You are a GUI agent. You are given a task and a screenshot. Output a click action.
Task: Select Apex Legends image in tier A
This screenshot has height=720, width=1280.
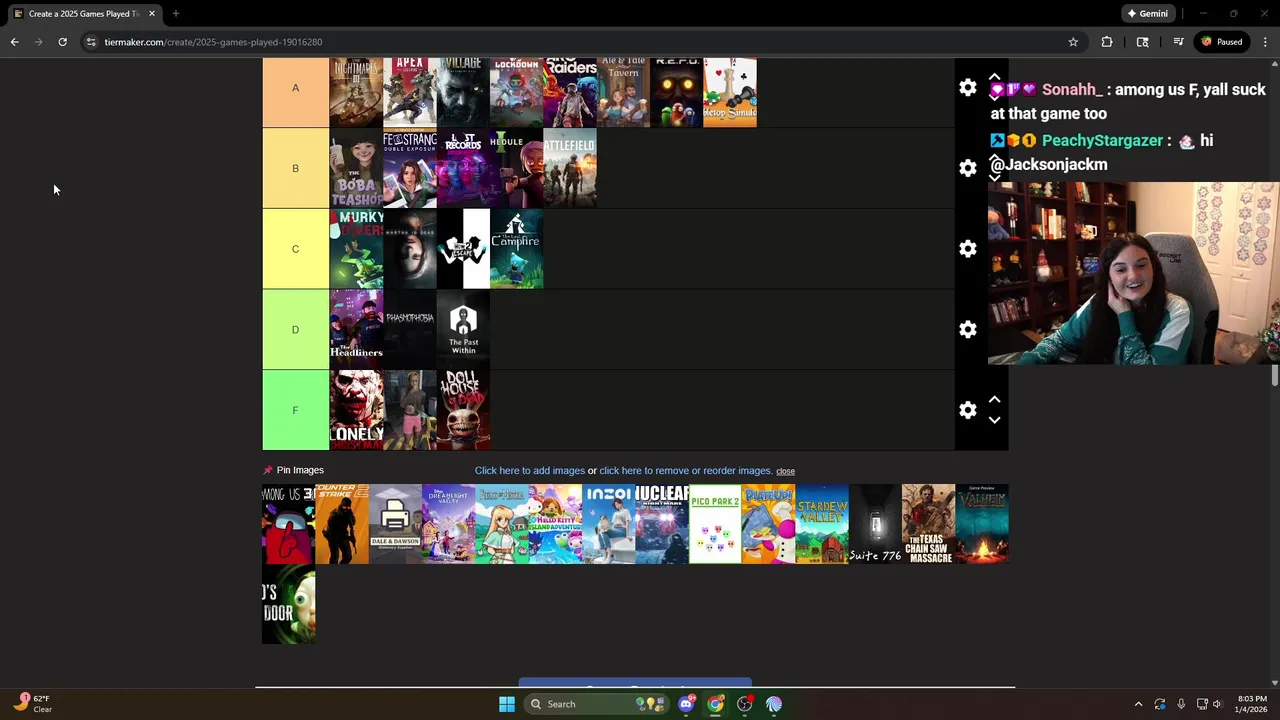click(410, 92)
